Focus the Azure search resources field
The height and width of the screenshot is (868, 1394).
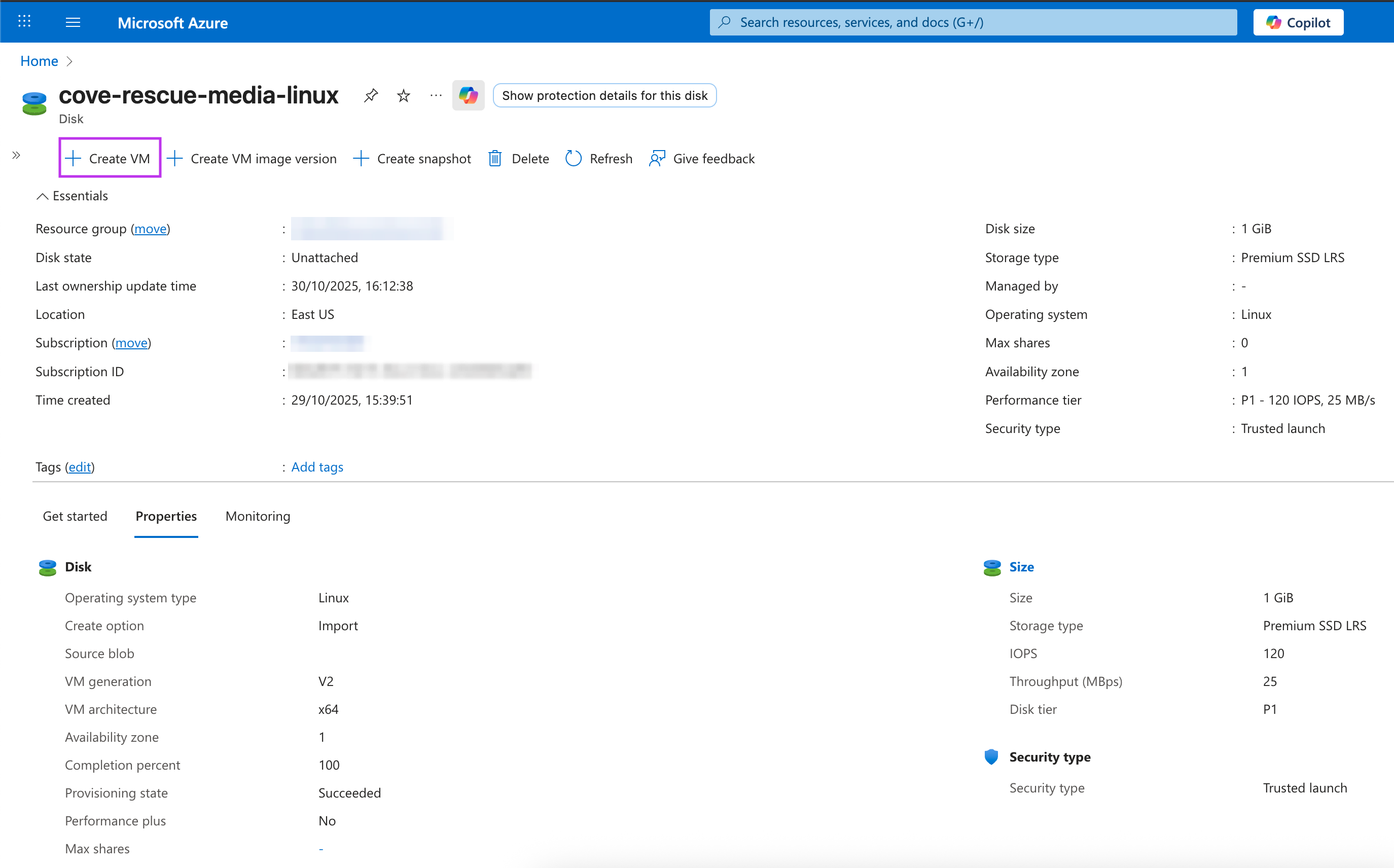973,22
